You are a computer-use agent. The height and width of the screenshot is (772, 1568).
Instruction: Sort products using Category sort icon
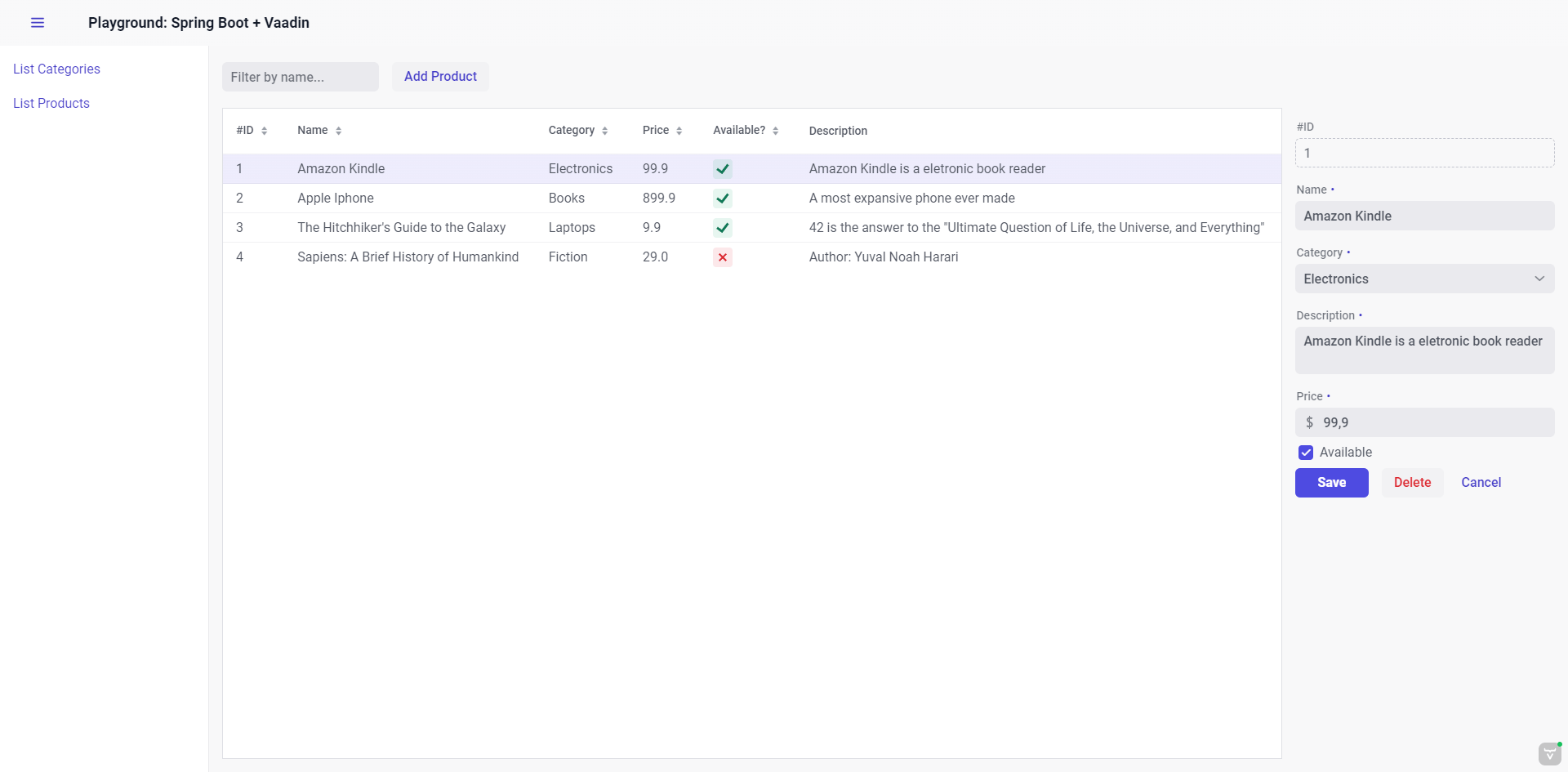pyautogui.click(x=604, y=131)
